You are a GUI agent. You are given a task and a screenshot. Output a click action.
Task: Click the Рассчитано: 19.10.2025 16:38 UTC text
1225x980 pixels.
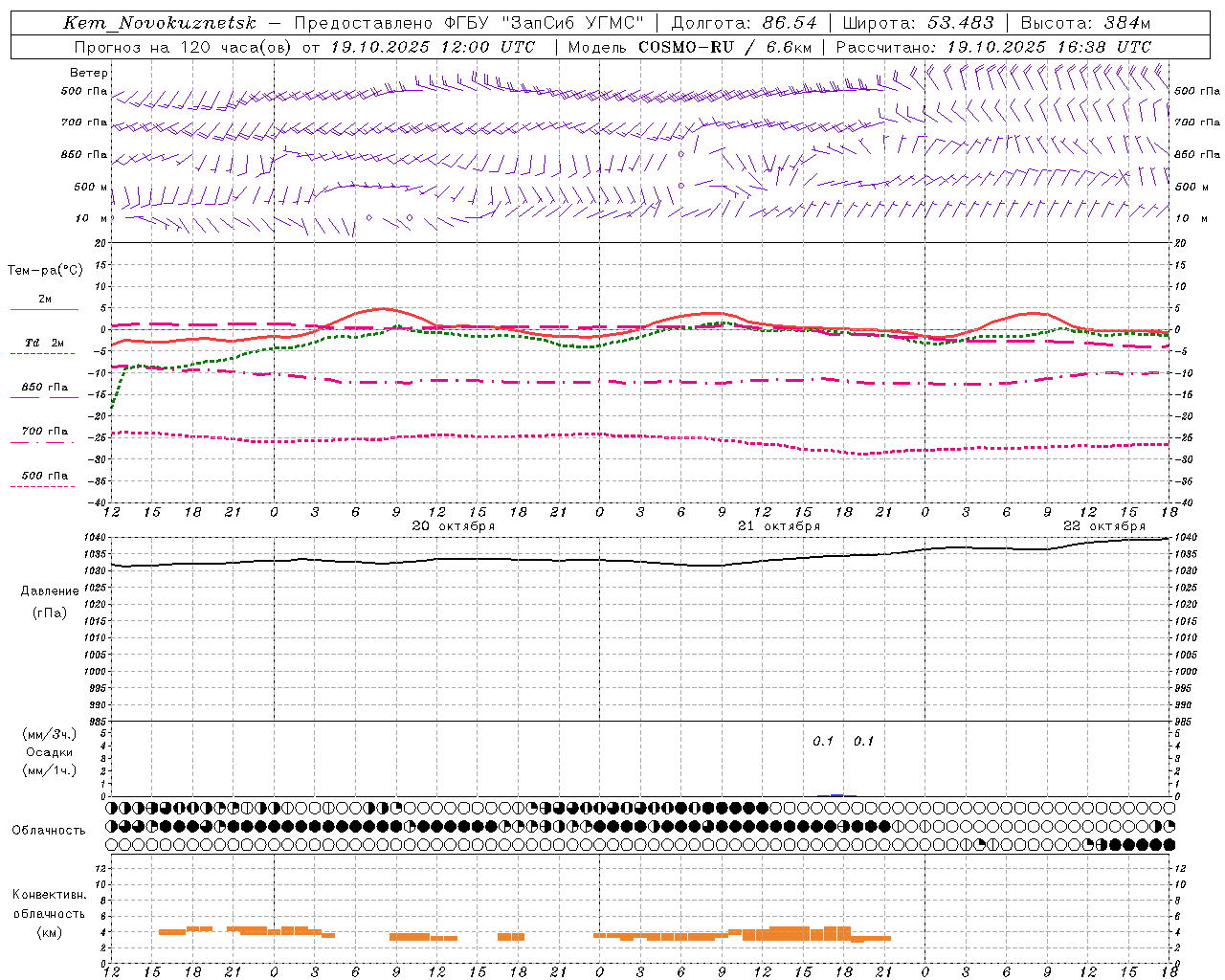tap(993, 47)
